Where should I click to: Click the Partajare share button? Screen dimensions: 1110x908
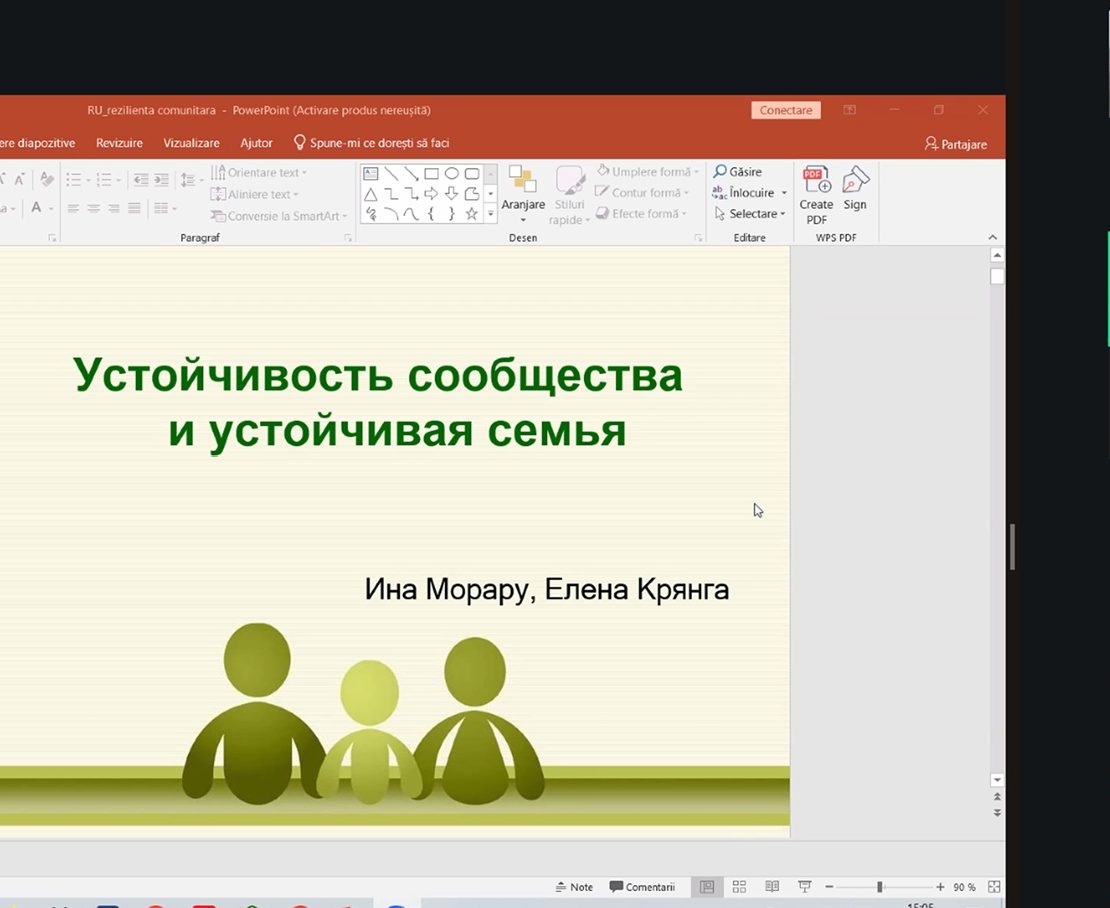[x=956, y=144]
